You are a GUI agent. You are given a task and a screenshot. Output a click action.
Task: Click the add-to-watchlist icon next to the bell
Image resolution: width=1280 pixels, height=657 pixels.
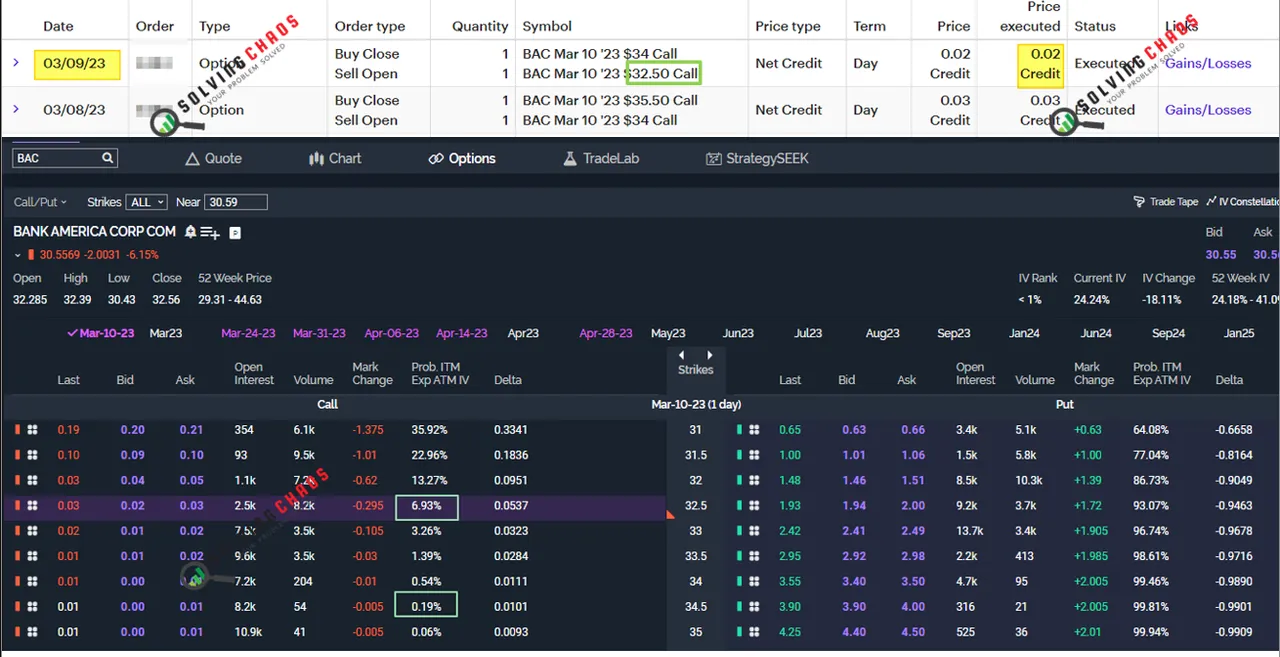click(210, 232)
